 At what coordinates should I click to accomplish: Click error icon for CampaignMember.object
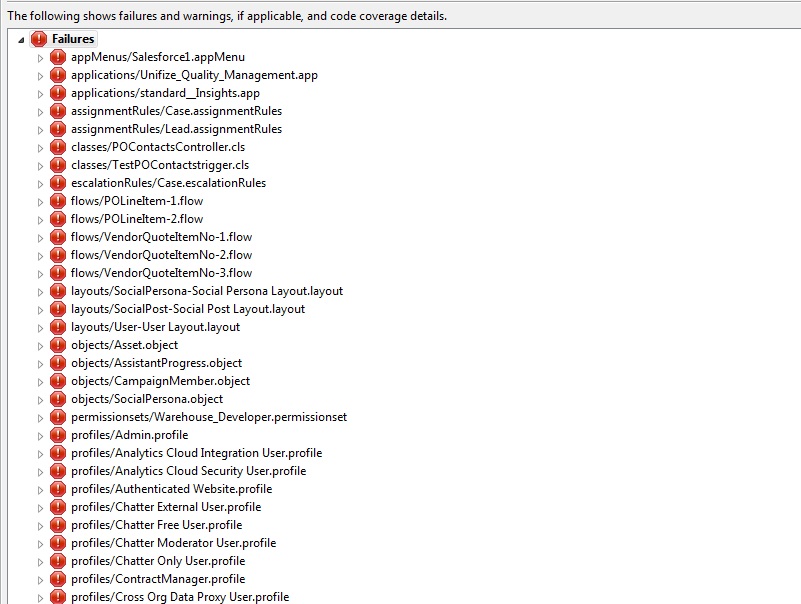pos(58,381)
